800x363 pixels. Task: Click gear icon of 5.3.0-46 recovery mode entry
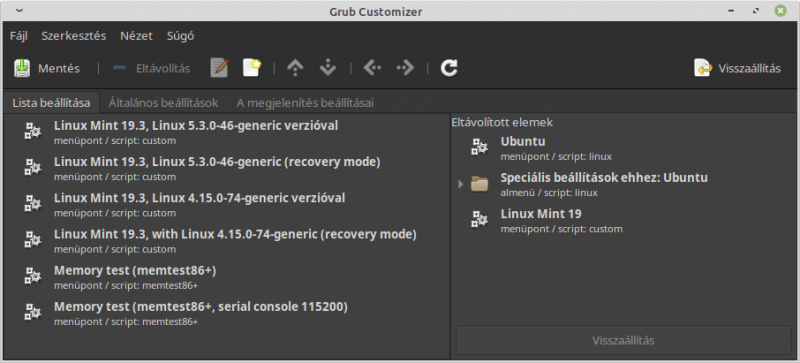pos(33,167)
